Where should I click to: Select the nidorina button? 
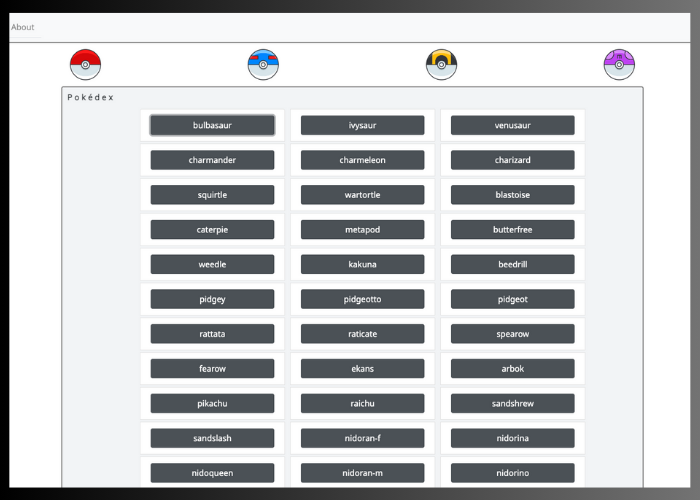click(x=512, y=439)
